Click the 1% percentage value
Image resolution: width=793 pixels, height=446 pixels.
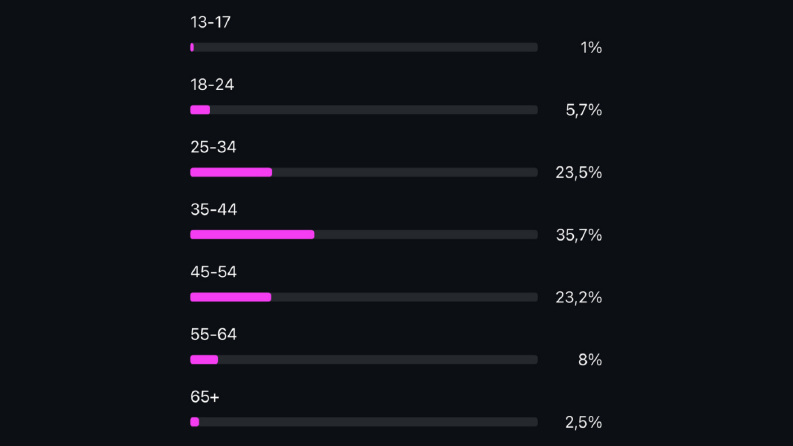(591, 48)
